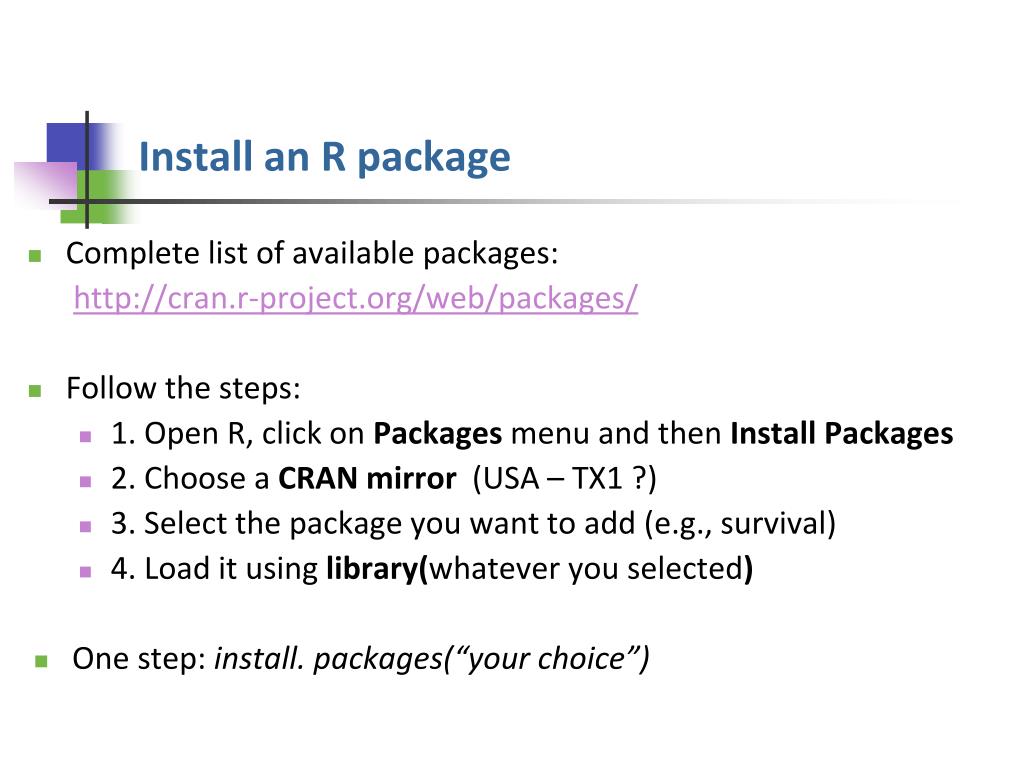1024x768 pixels.
Task: Click green bullet beside Follow the steps
Action: click(x=35, y=391)
